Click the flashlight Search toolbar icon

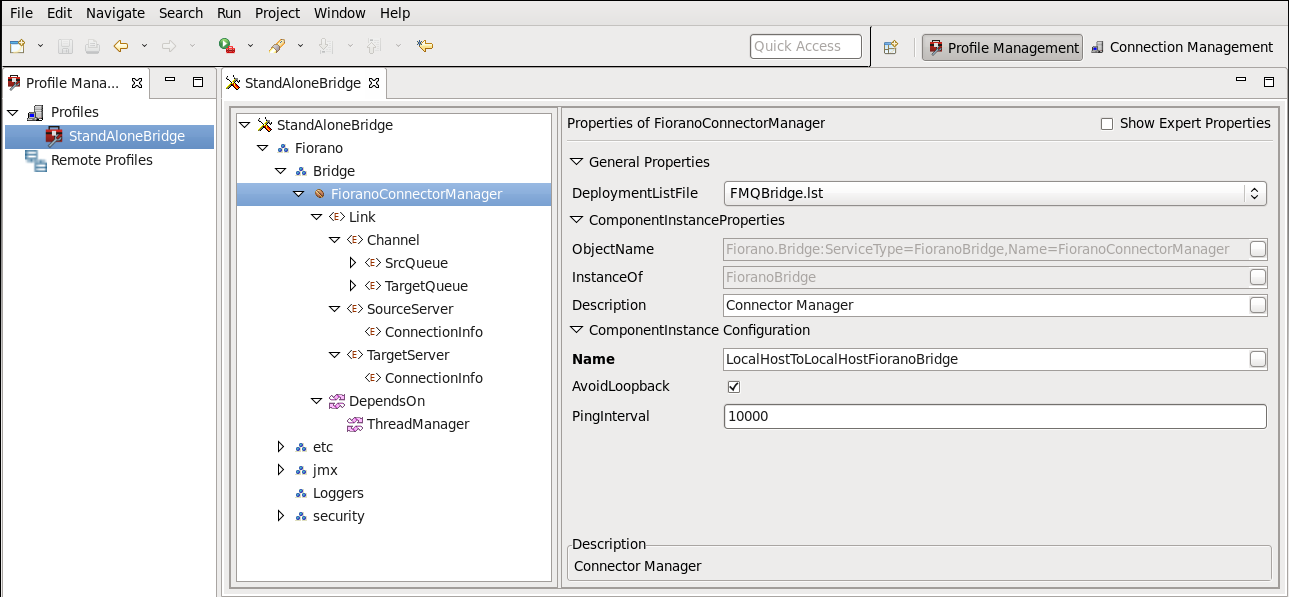click(278, 46)
